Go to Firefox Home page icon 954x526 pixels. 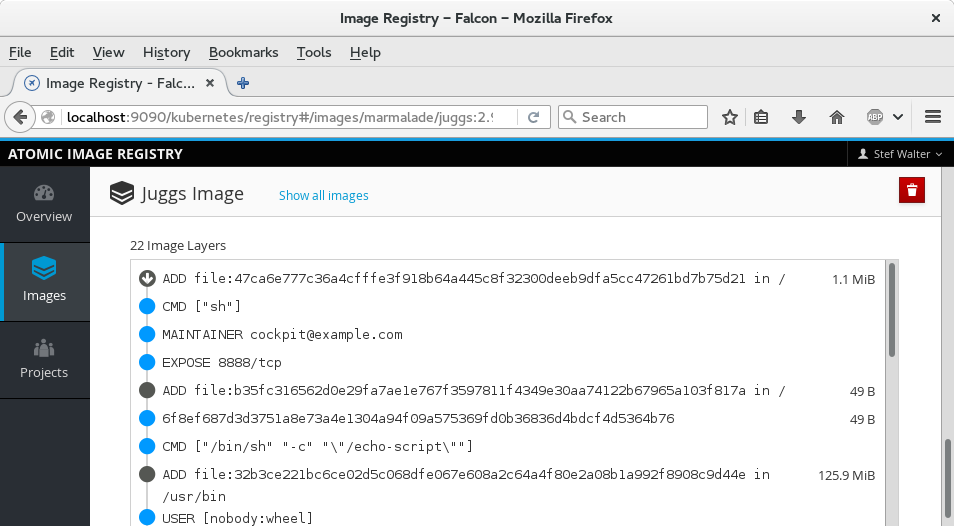pos(837,117)
